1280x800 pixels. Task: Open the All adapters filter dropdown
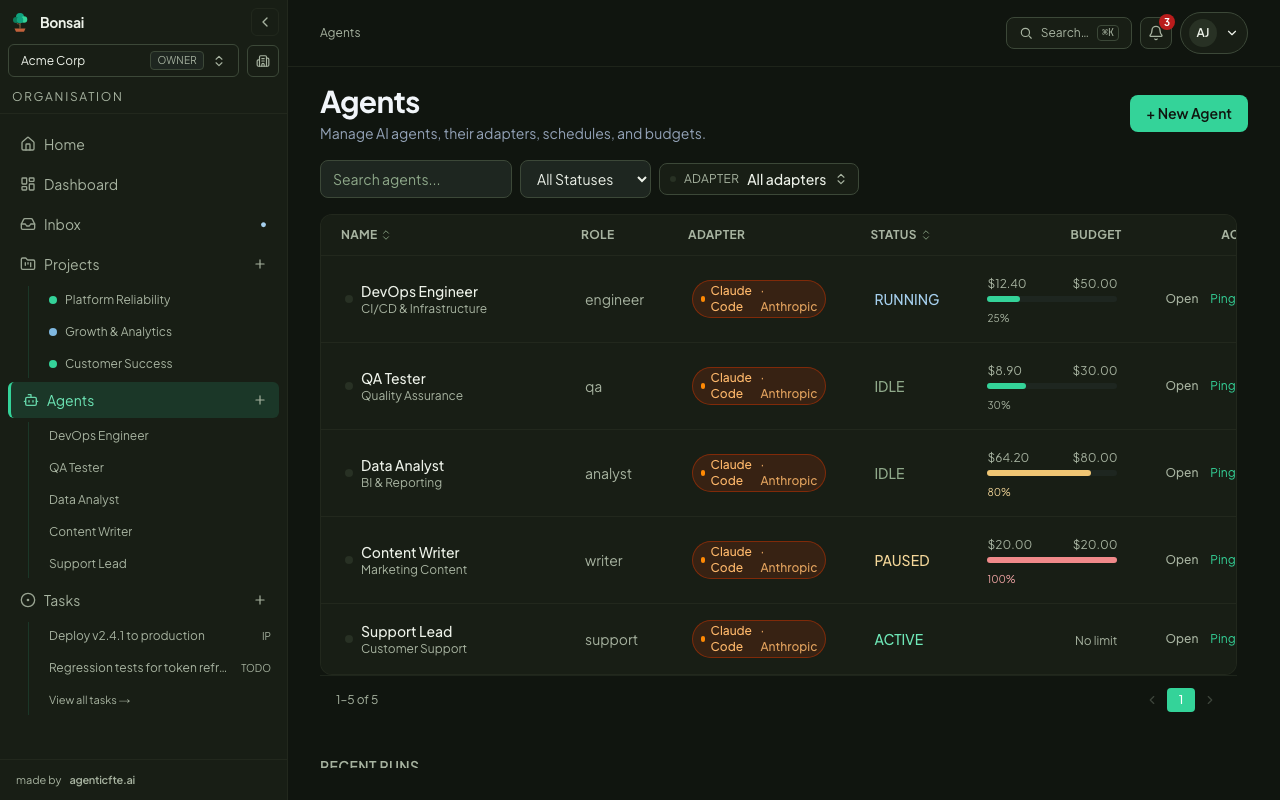759,179
